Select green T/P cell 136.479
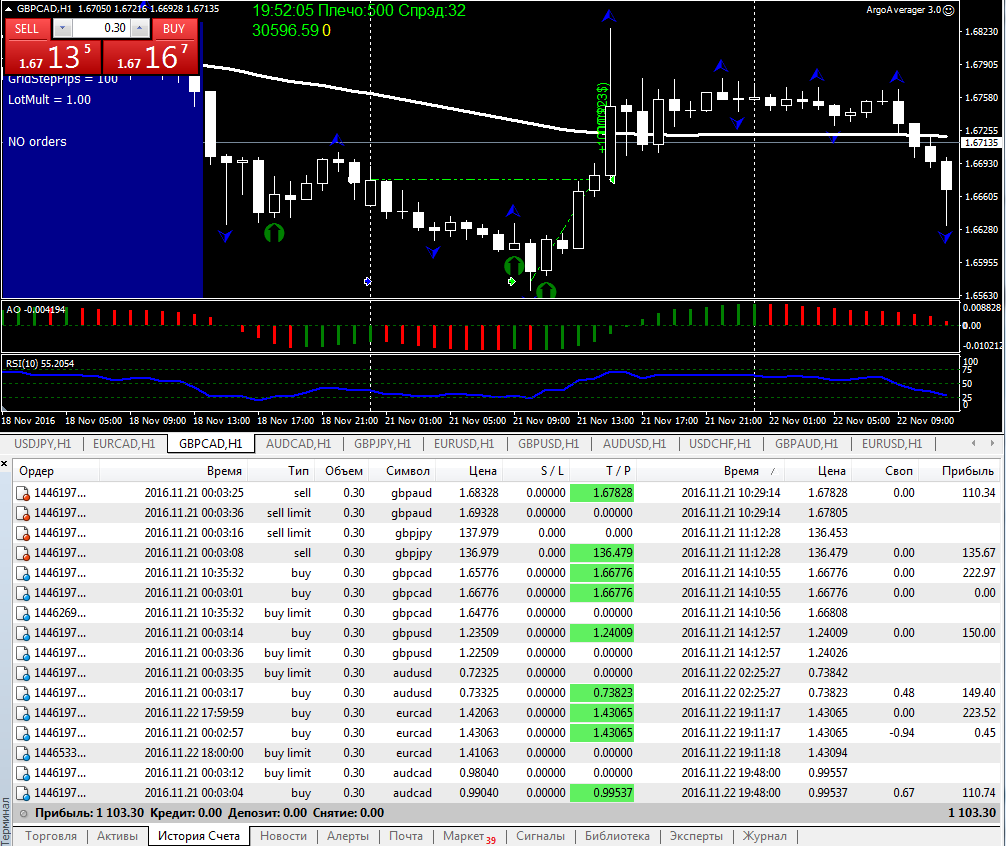The image size is (1006, 846). tap(602, 553)
